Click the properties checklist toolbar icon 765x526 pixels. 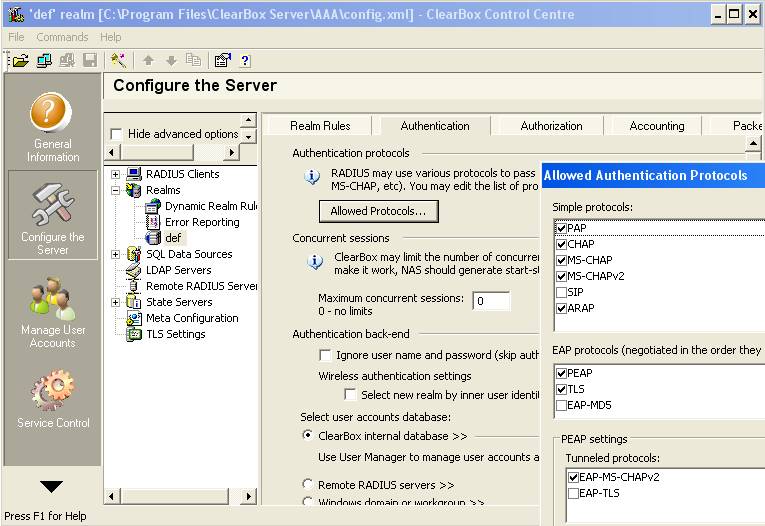pos(222,60)
